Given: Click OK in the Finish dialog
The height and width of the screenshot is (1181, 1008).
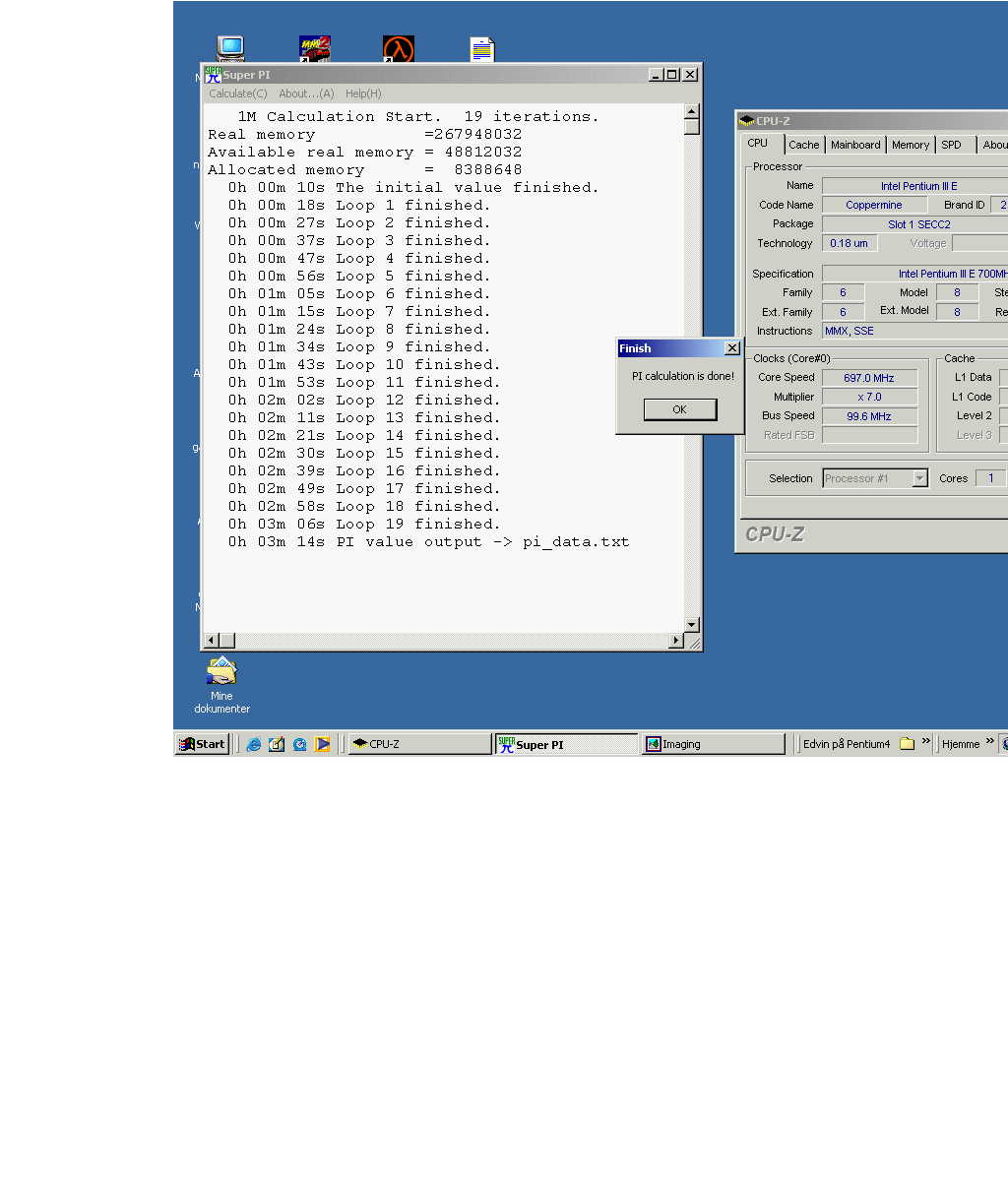Looking at the screenshot, I should [679, 409].
